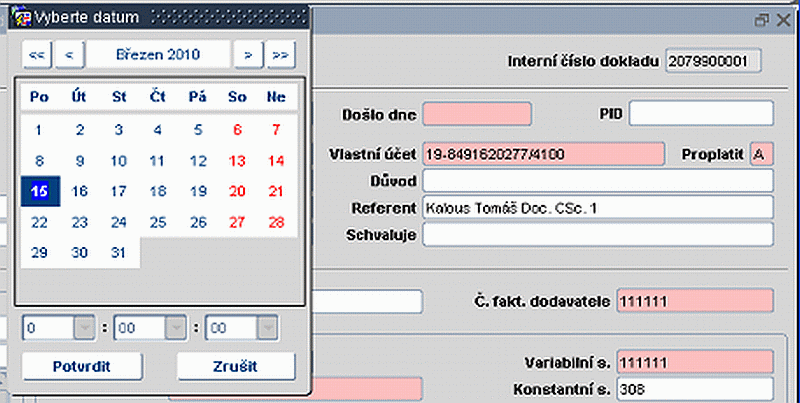Select Sunday 14 in calendar
Image resolution: width=800 pixels, height=403 pixels.
point(277,161)
